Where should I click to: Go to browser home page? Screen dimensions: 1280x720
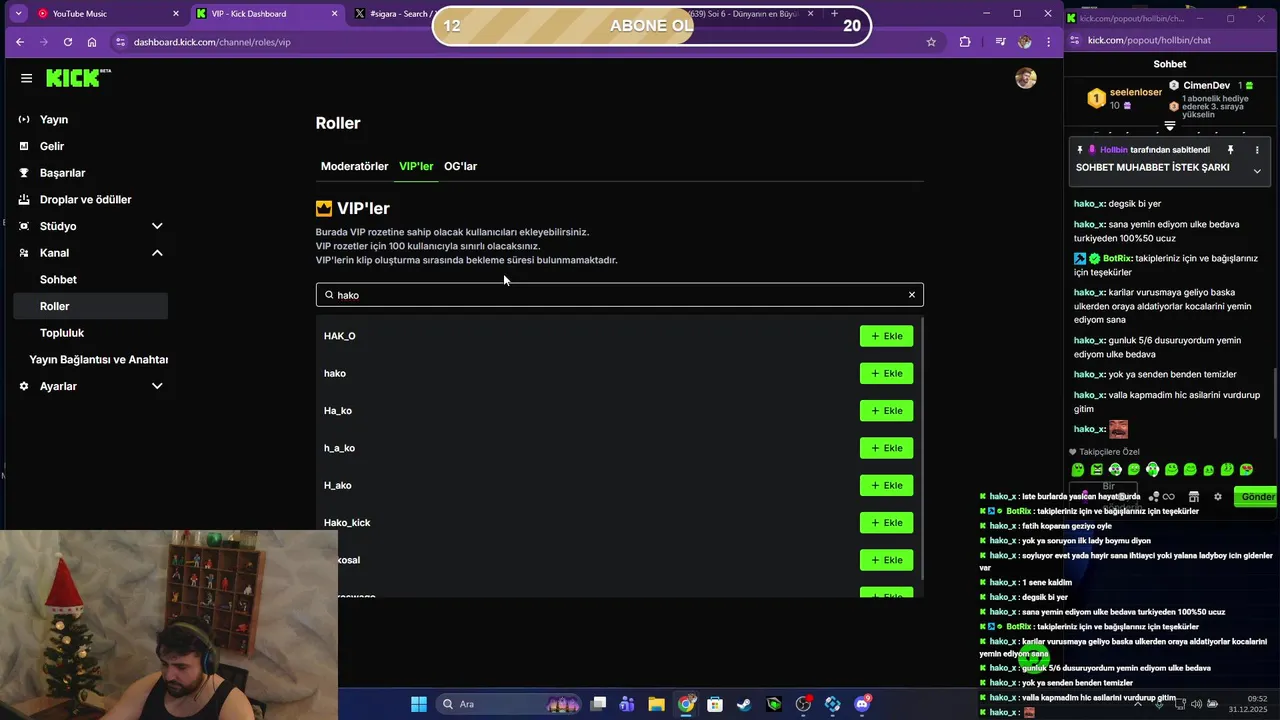coord(92,42)
